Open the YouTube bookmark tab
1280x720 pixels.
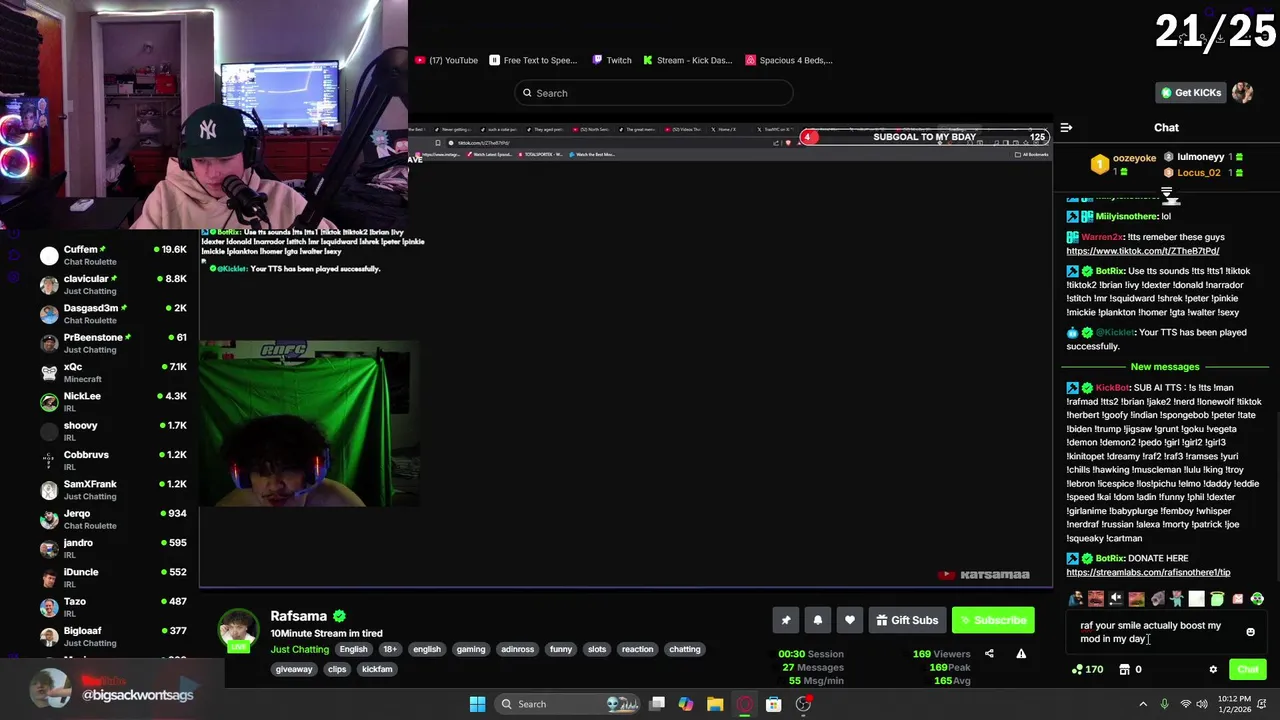tap(447, 60)
